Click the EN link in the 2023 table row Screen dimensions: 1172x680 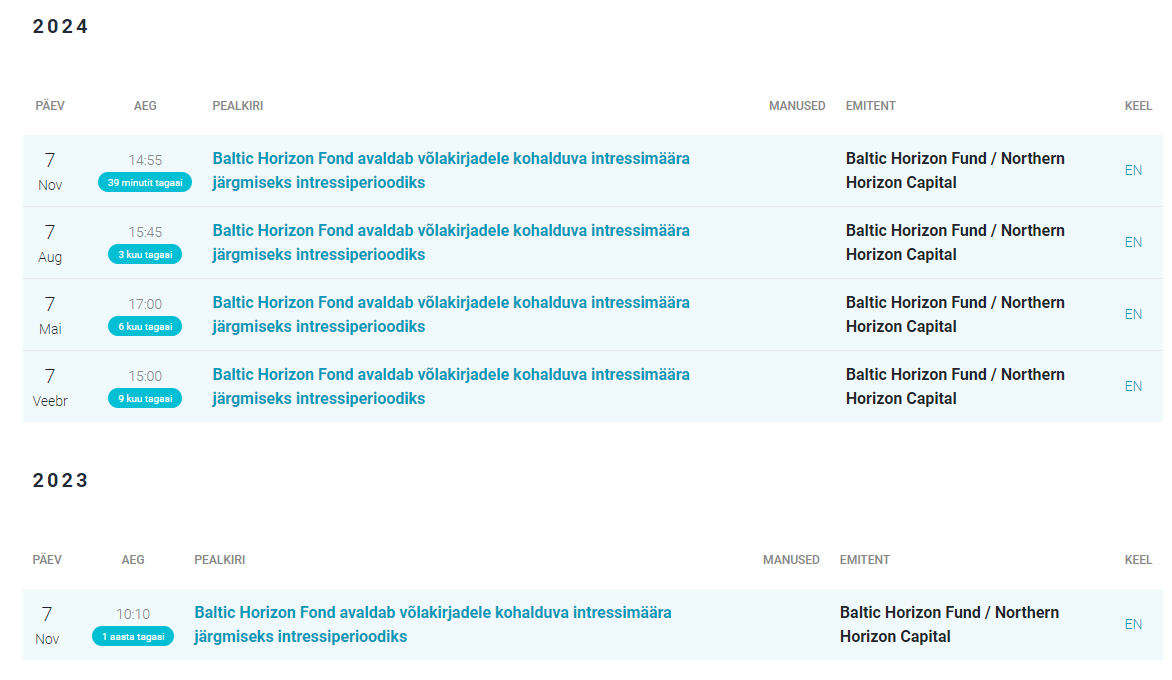(1133, 624)
